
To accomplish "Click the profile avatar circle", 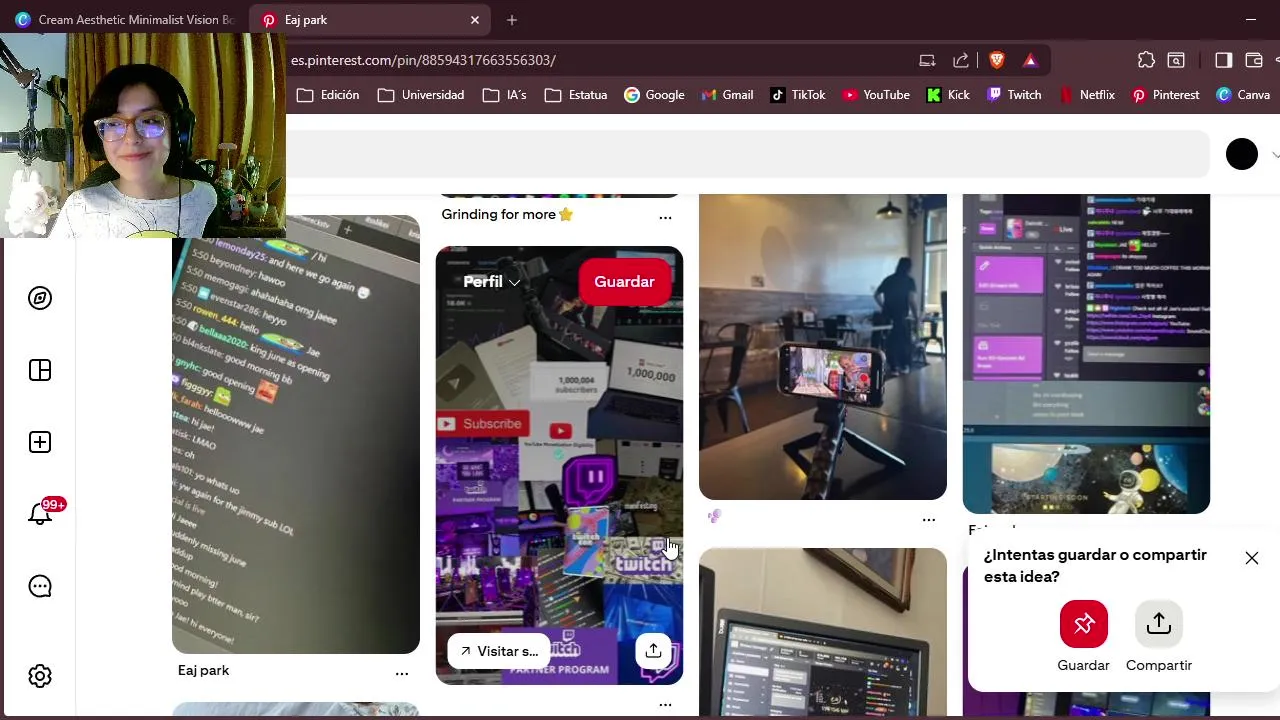I will tap(1242, 154).
